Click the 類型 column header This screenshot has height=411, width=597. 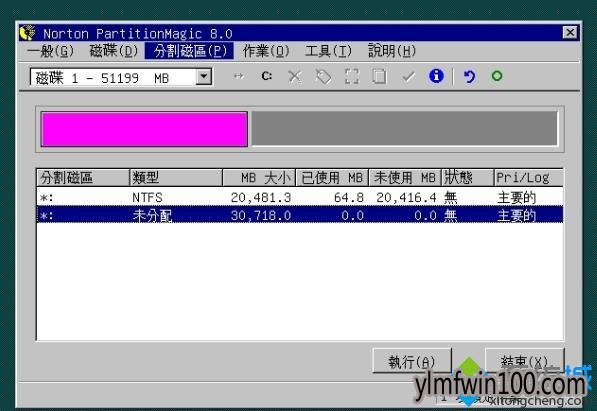pos(176,178)
